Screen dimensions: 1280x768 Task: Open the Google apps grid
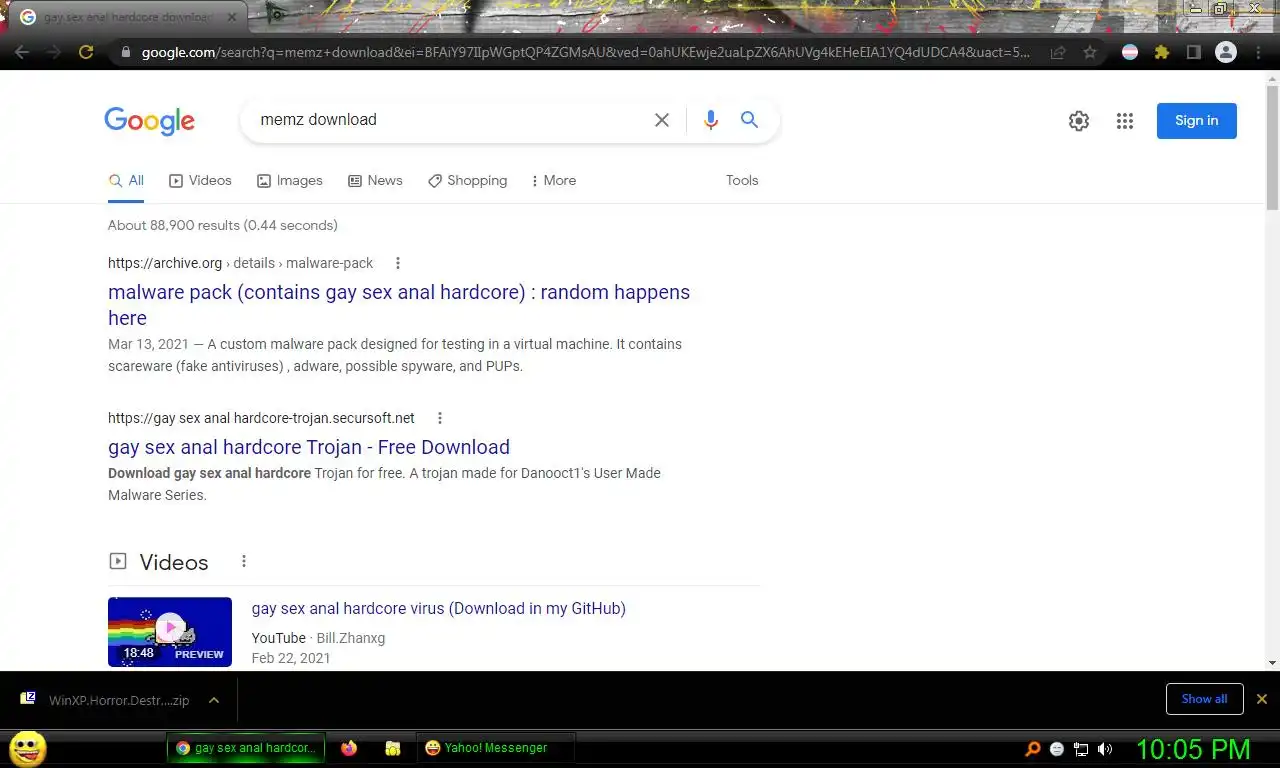1125,121
